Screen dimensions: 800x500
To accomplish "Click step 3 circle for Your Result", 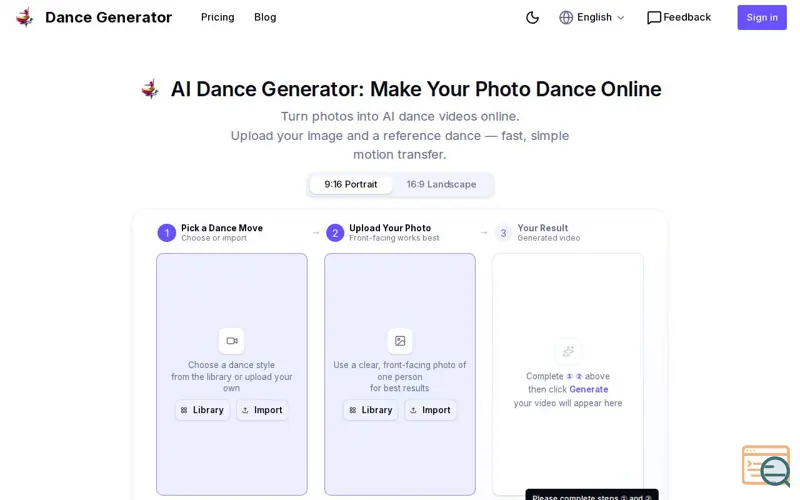I will 503,233.
